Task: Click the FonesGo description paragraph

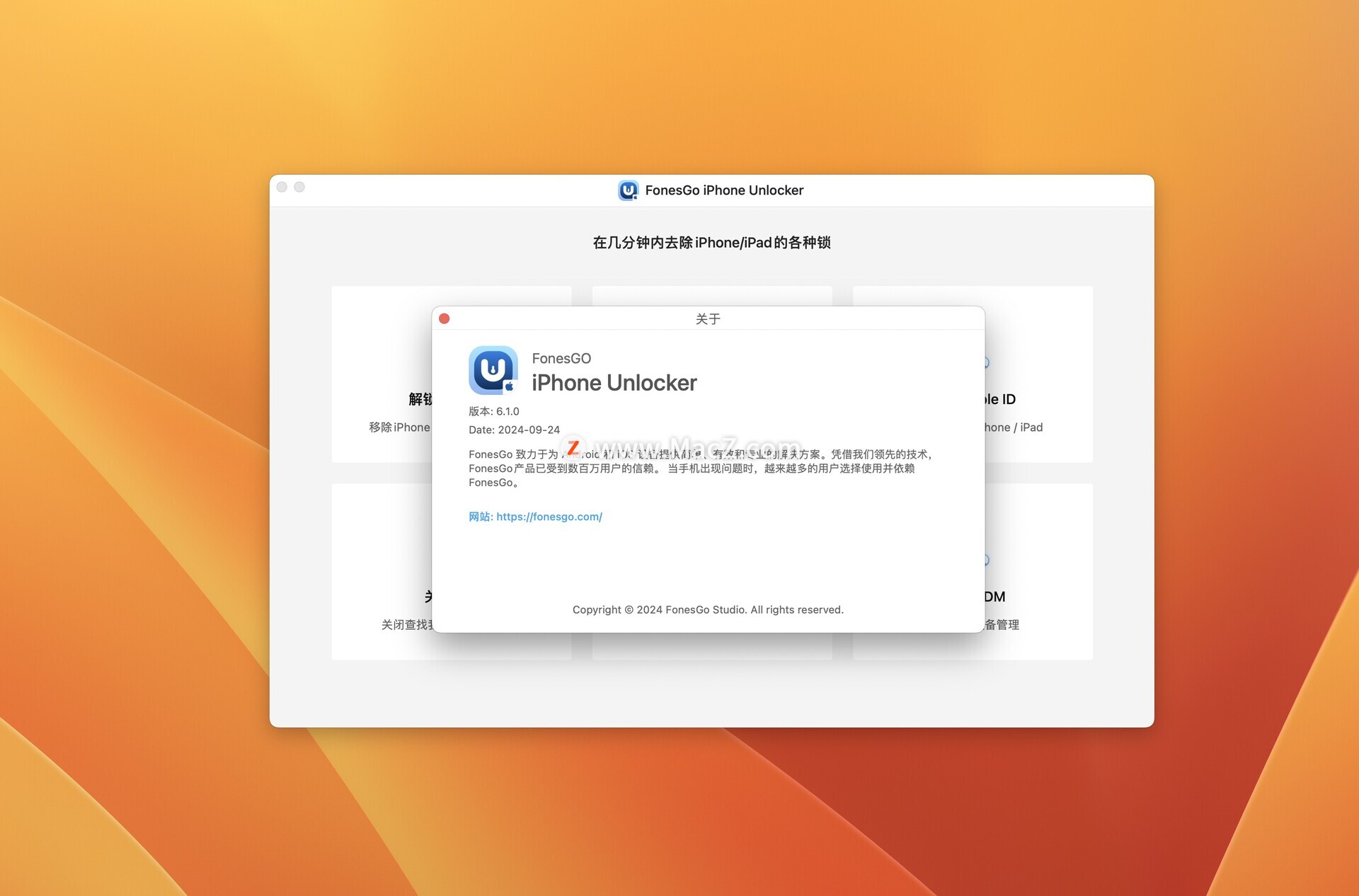Action: [x=701, y=468]
